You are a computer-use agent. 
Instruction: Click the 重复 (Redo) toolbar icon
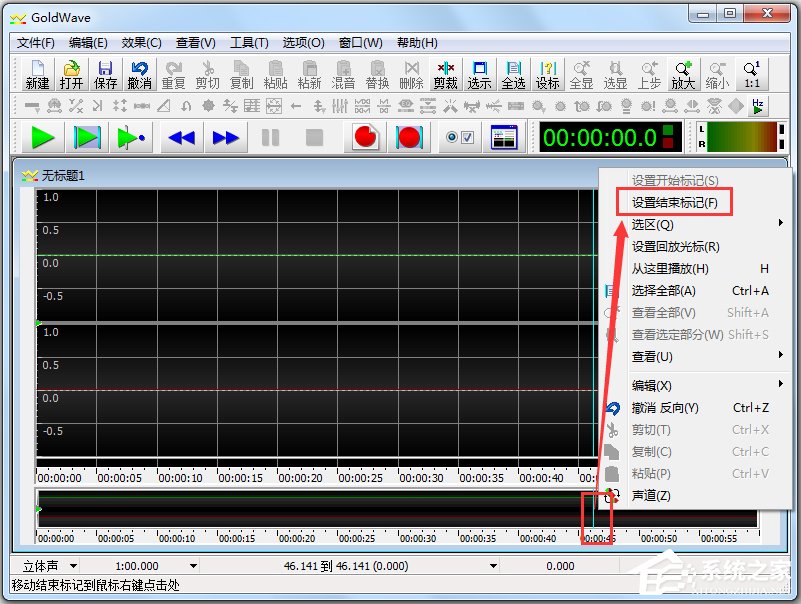173,75
